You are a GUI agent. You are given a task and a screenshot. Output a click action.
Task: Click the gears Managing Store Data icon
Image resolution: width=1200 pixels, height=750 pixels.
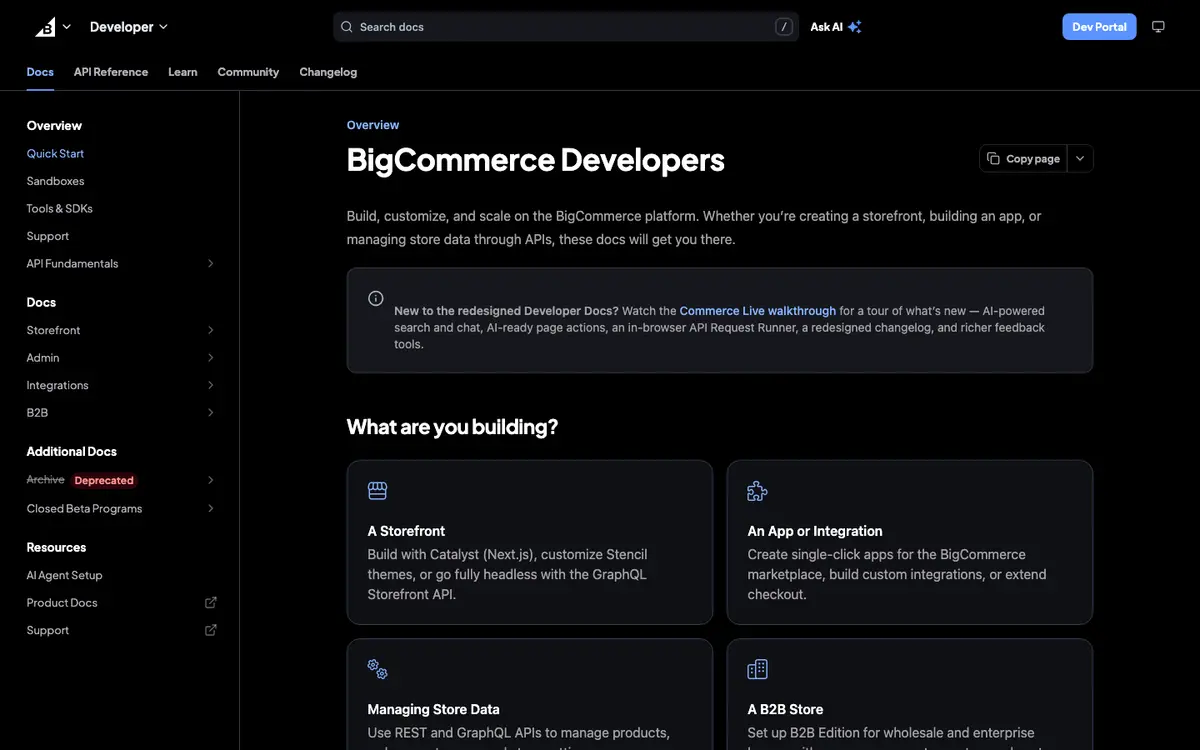click(x=377, y=669)
